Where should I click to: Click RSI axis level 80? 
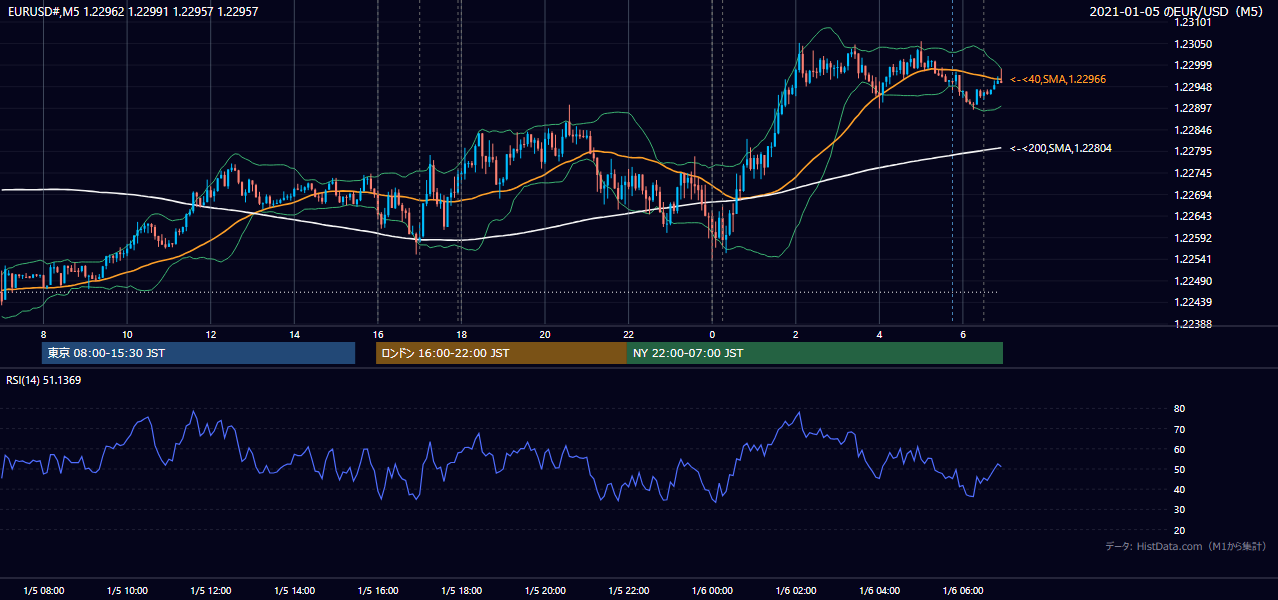(x=1180, y=409)
